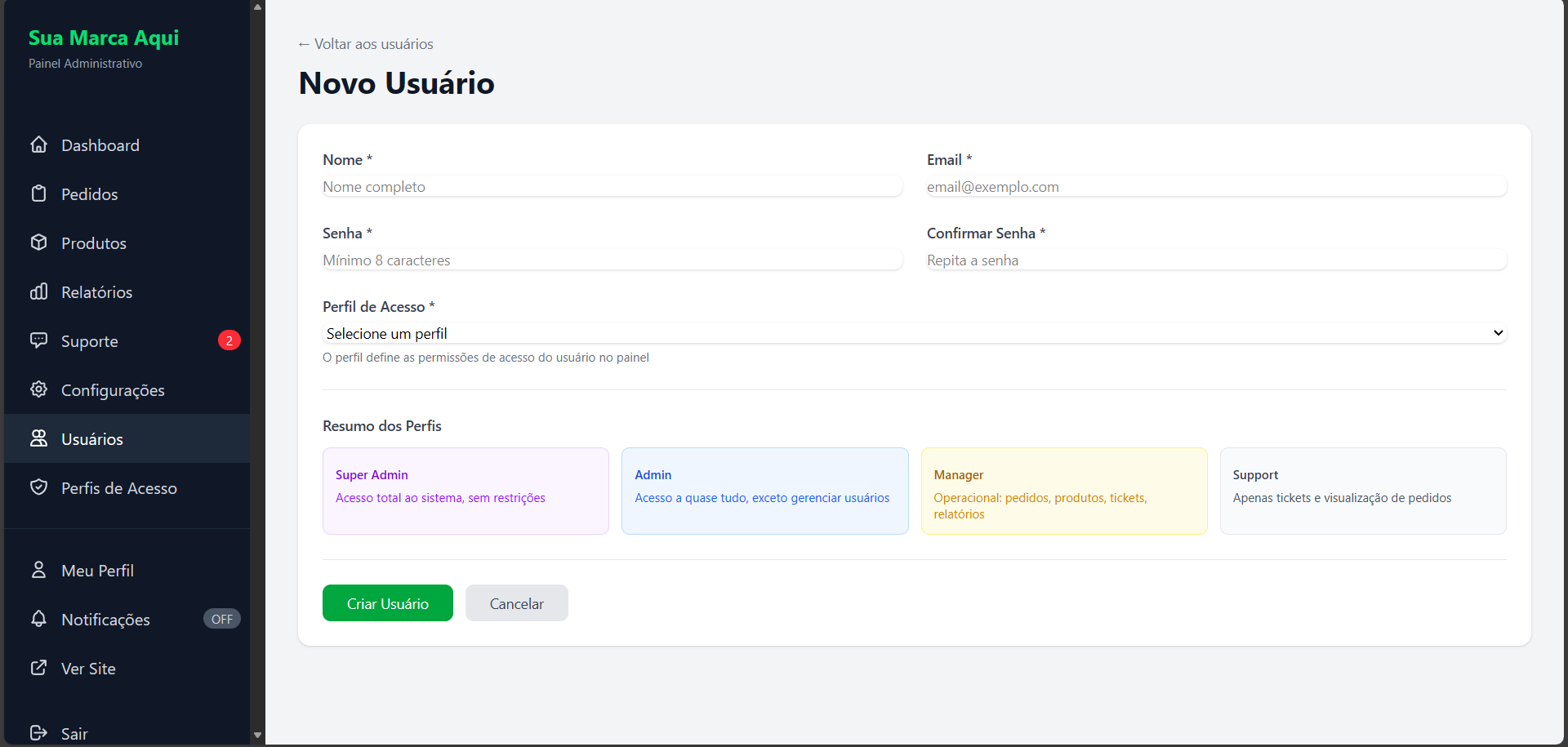Screen dimensions: 1568x747
Task: Click the Confirmar Senha field
Action: pyautogui.click(x=1215, y=260)
